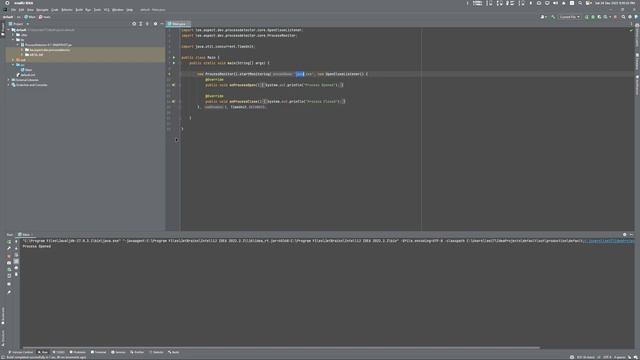This screenshot has width=640, height=360.
Task: Open the Problems tool window
Action: coord(78,352)
